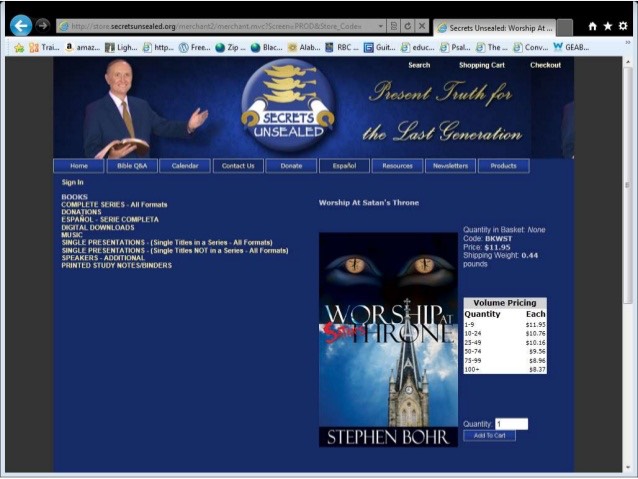Click the forward navigation arrow
Viewport: 638px width, 479px height.
click(42, 25)
